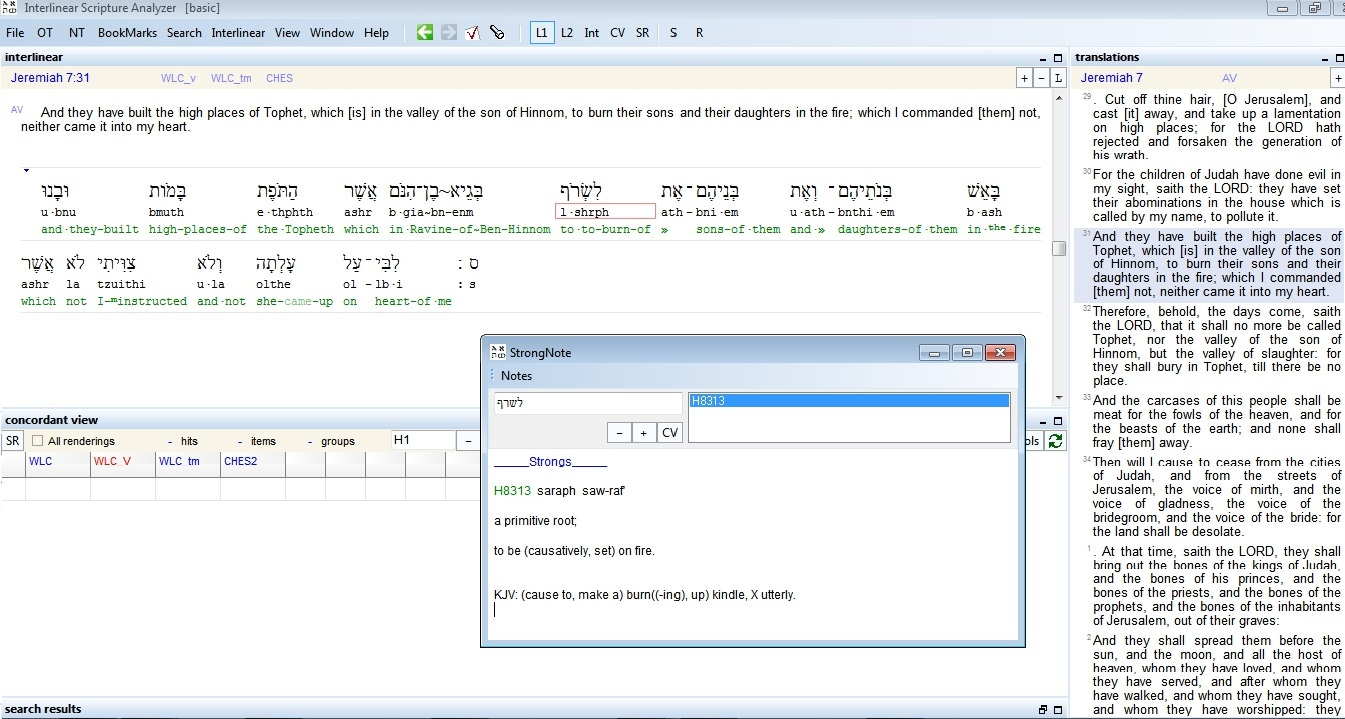The width and height of the screenshot is (1345, 719).
Task: Expand the Notes section in StrongNote
Action: point(516,376)
